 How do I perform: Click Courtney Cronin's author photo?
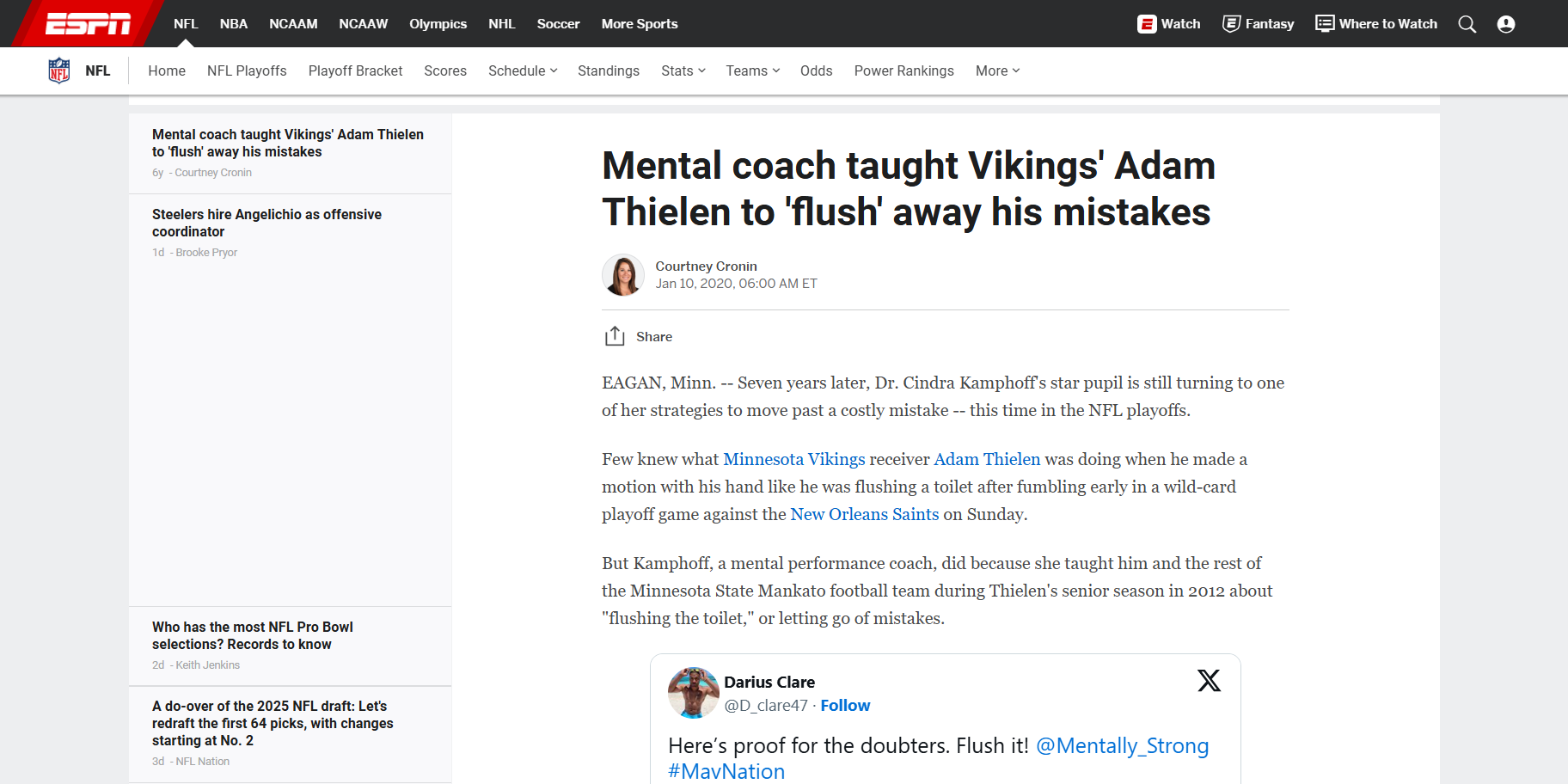[x=623, y=275]
